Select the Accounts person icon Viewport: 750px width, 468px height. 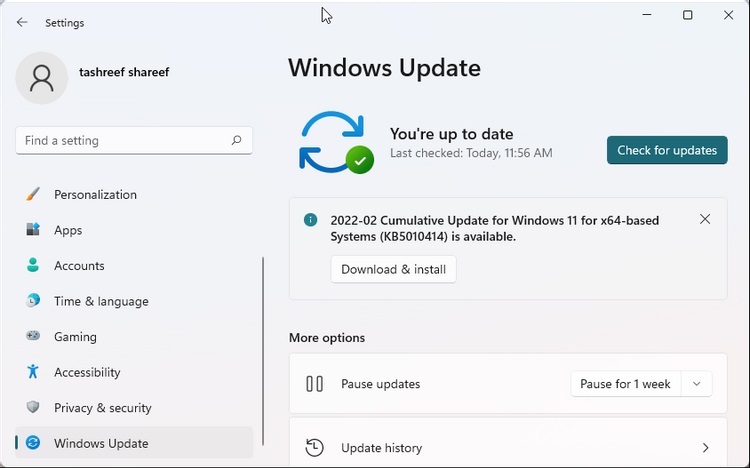point(33,265)
